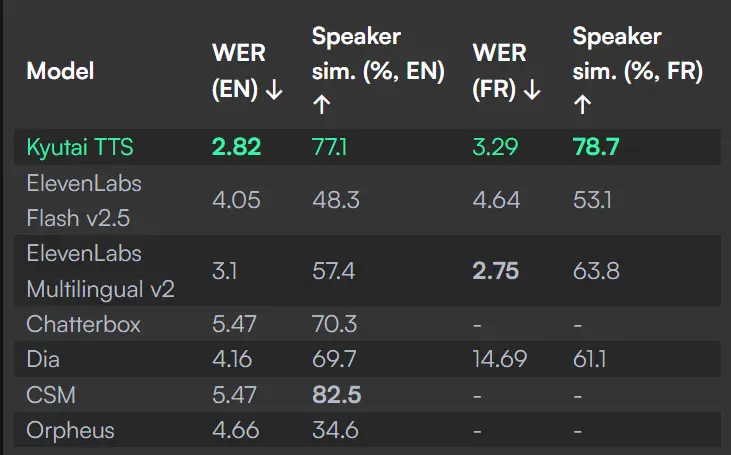Click the Chatterbox model name
This screenshot has height=455, width=731.
pyautogui.click(x=83, y=325)
